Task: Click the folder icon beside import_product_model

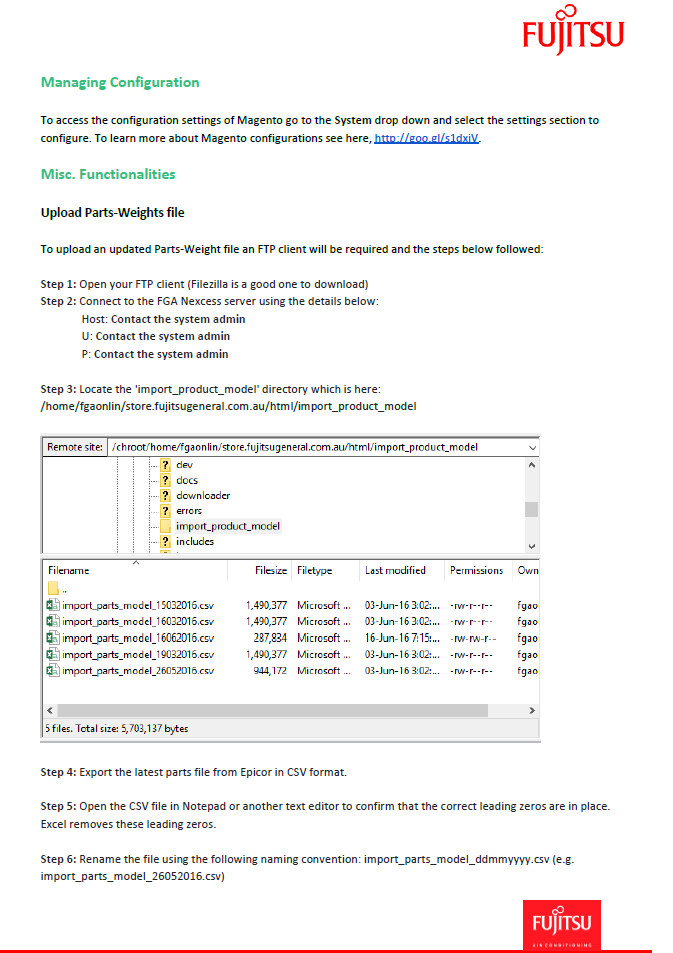Action: (165, 526)
